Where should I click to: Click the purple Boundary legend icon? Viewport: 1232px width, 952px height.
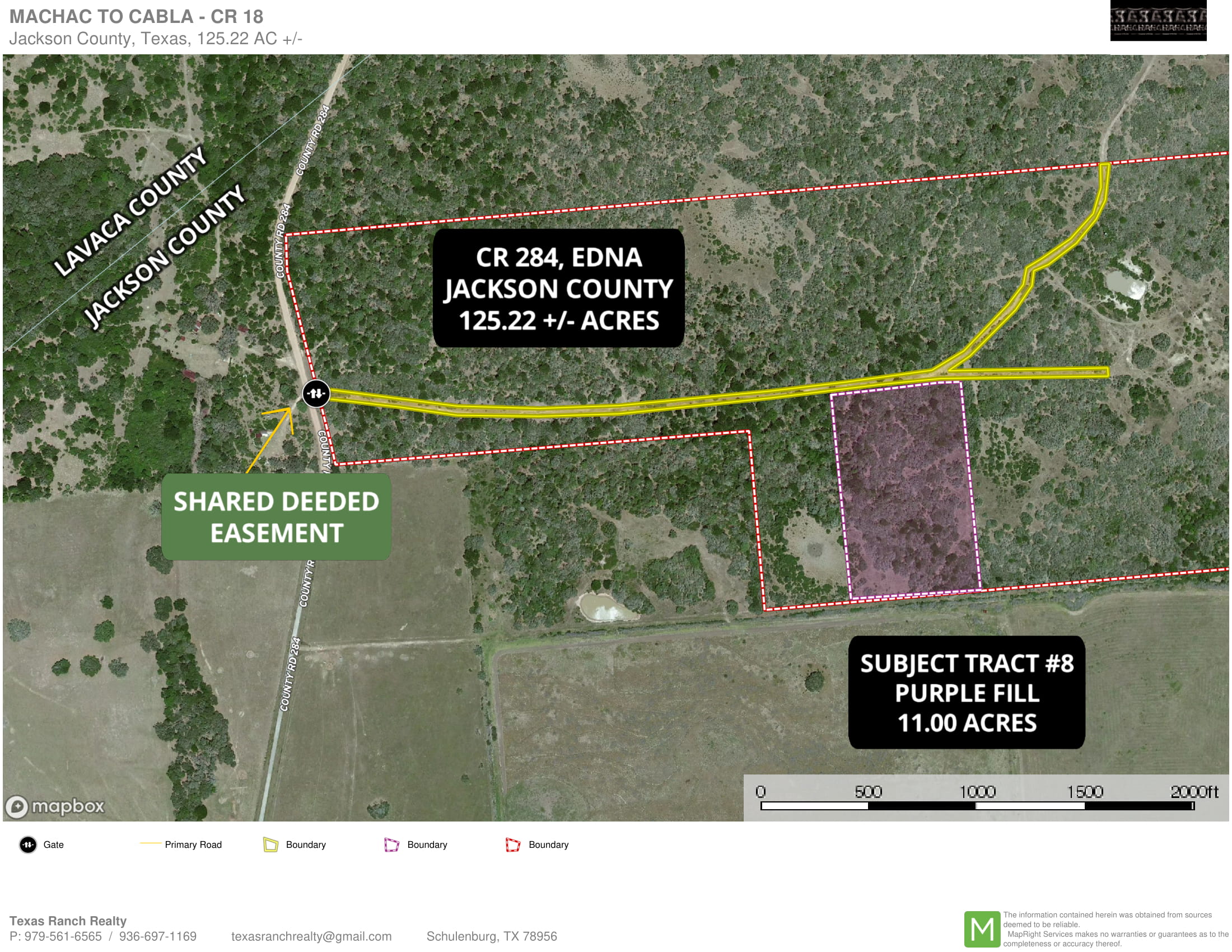[391, 844]
